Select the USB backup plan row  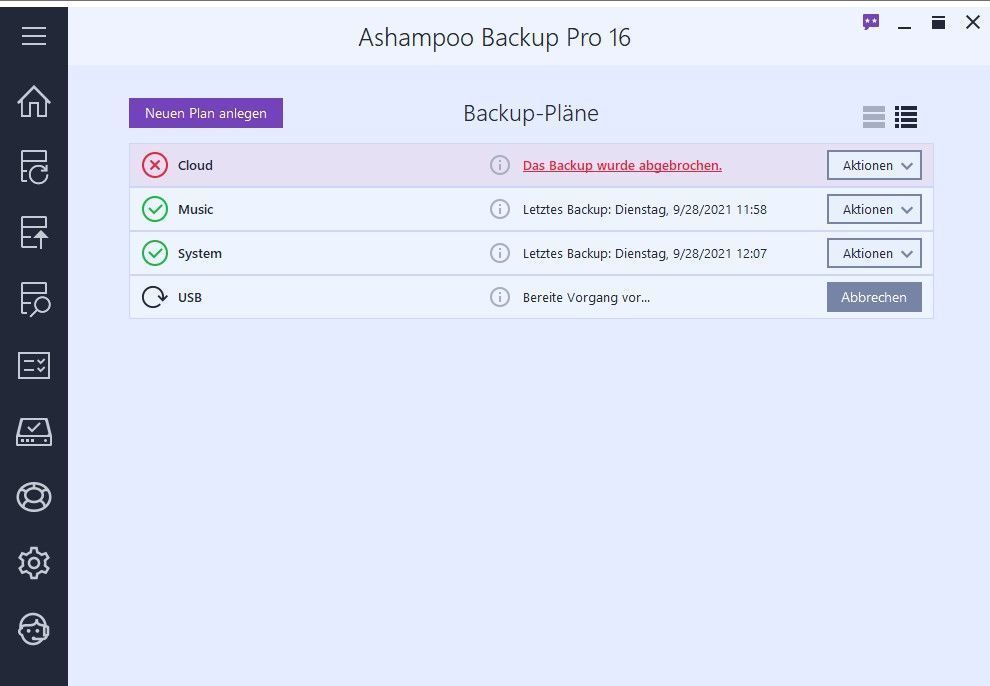pyautogui.click(x=320, y=297)
